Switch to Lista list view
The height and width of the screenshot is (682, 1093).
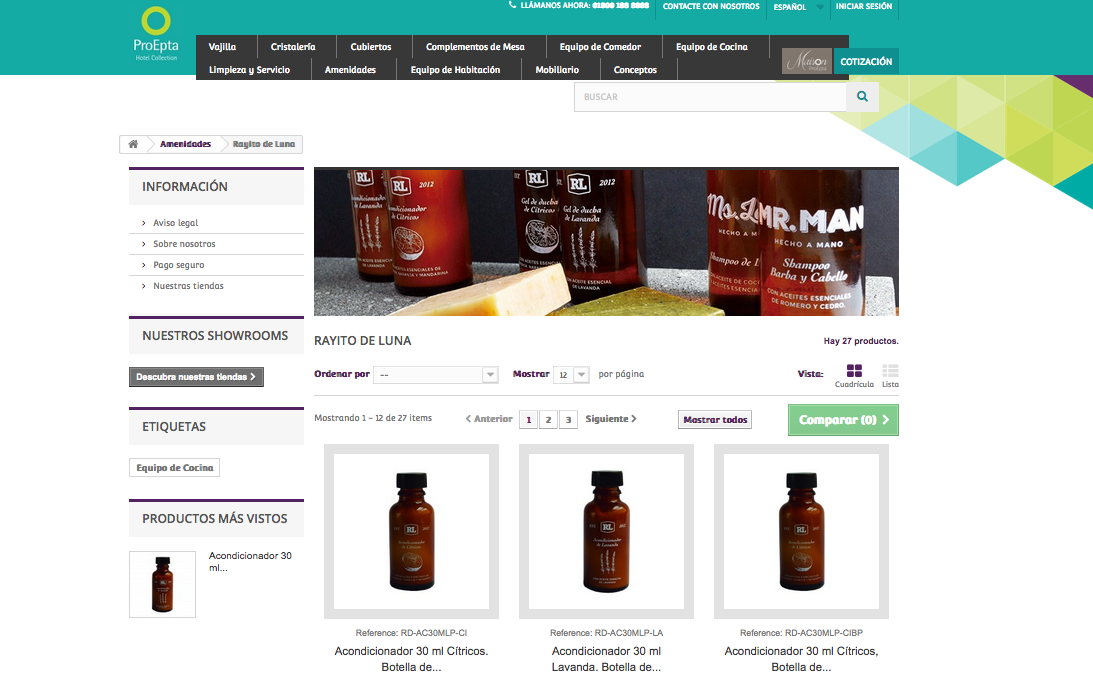click(890, 375)
